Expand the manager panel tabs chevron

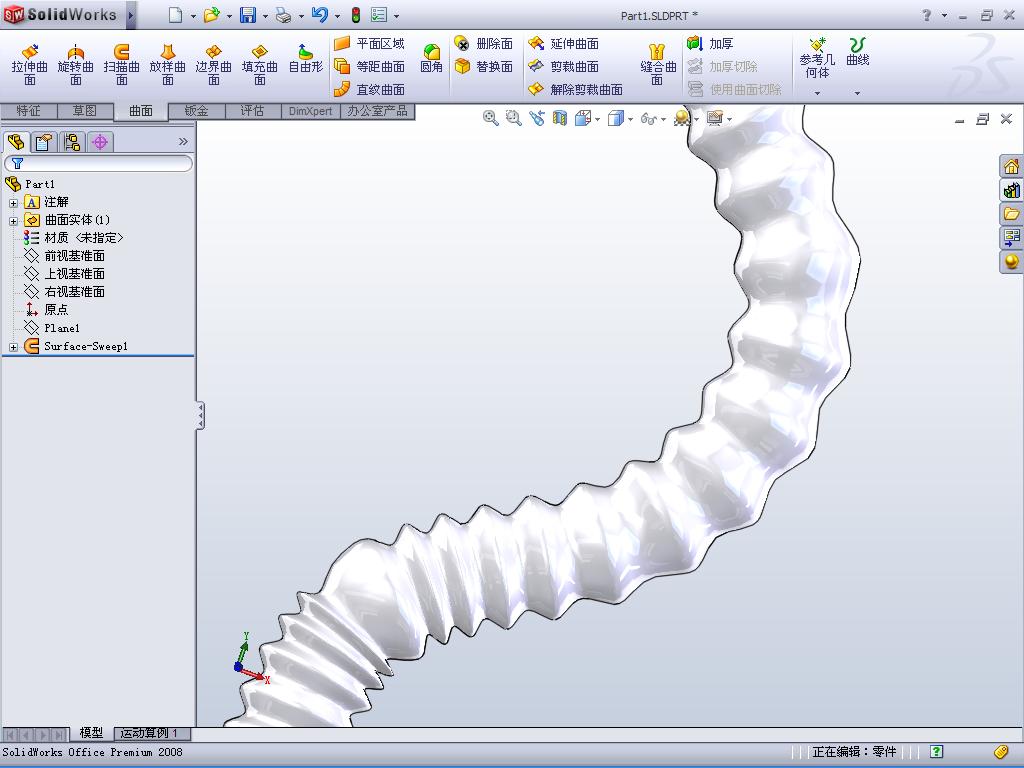[x=183, y=141]
